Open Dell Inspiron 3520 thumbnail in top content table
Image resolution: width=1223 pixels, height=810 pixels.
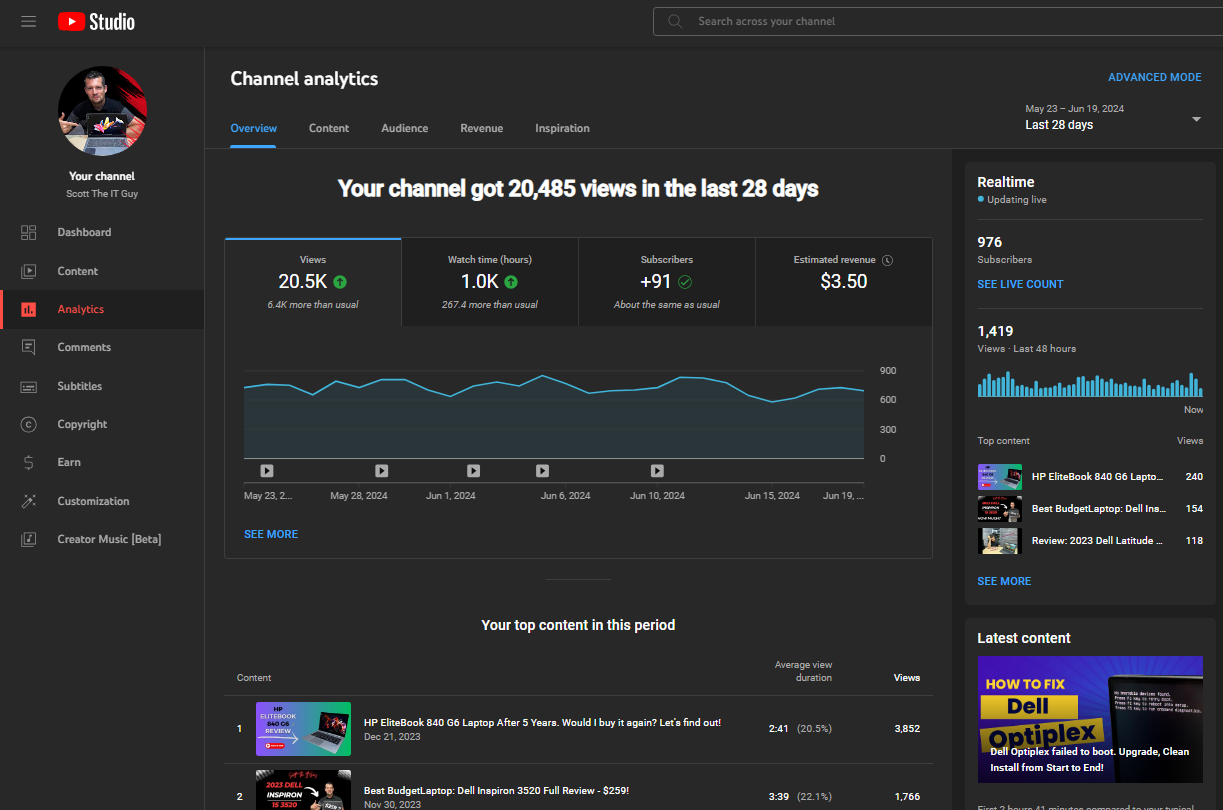303,790
